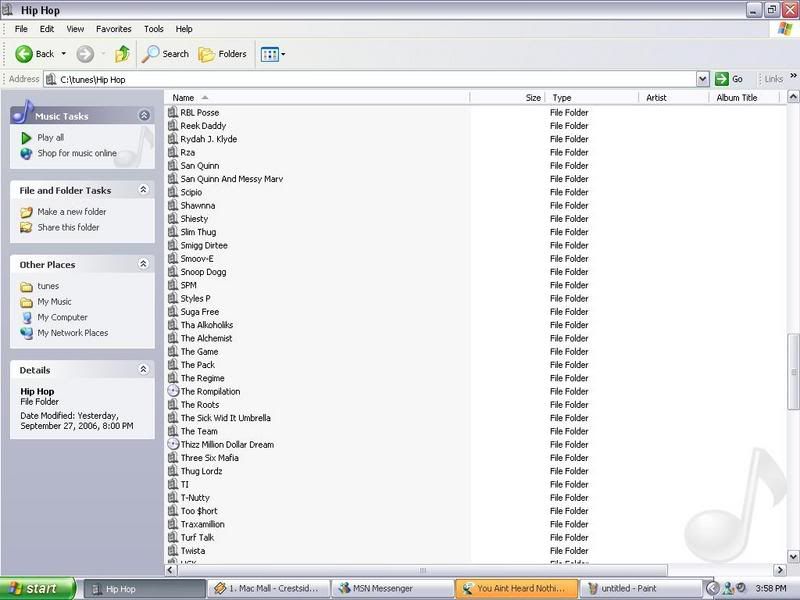
Task: Sort by the Artist column header
Action: (x=674, y=97)
